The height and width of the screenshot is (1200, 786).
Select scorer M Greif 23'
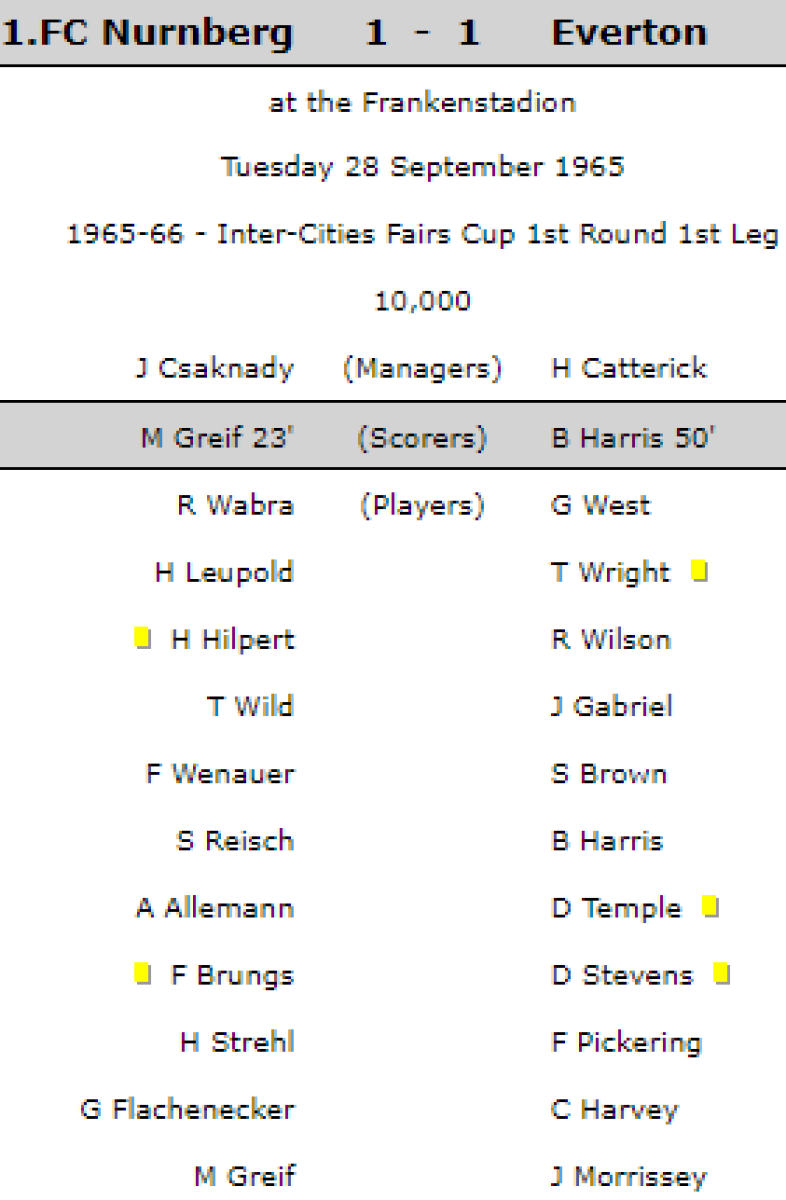click(x=217, y=438)
